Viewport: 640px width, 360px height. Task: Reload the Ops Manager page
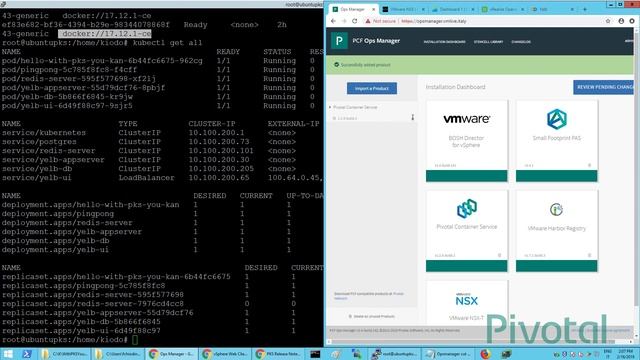(355, 21)
